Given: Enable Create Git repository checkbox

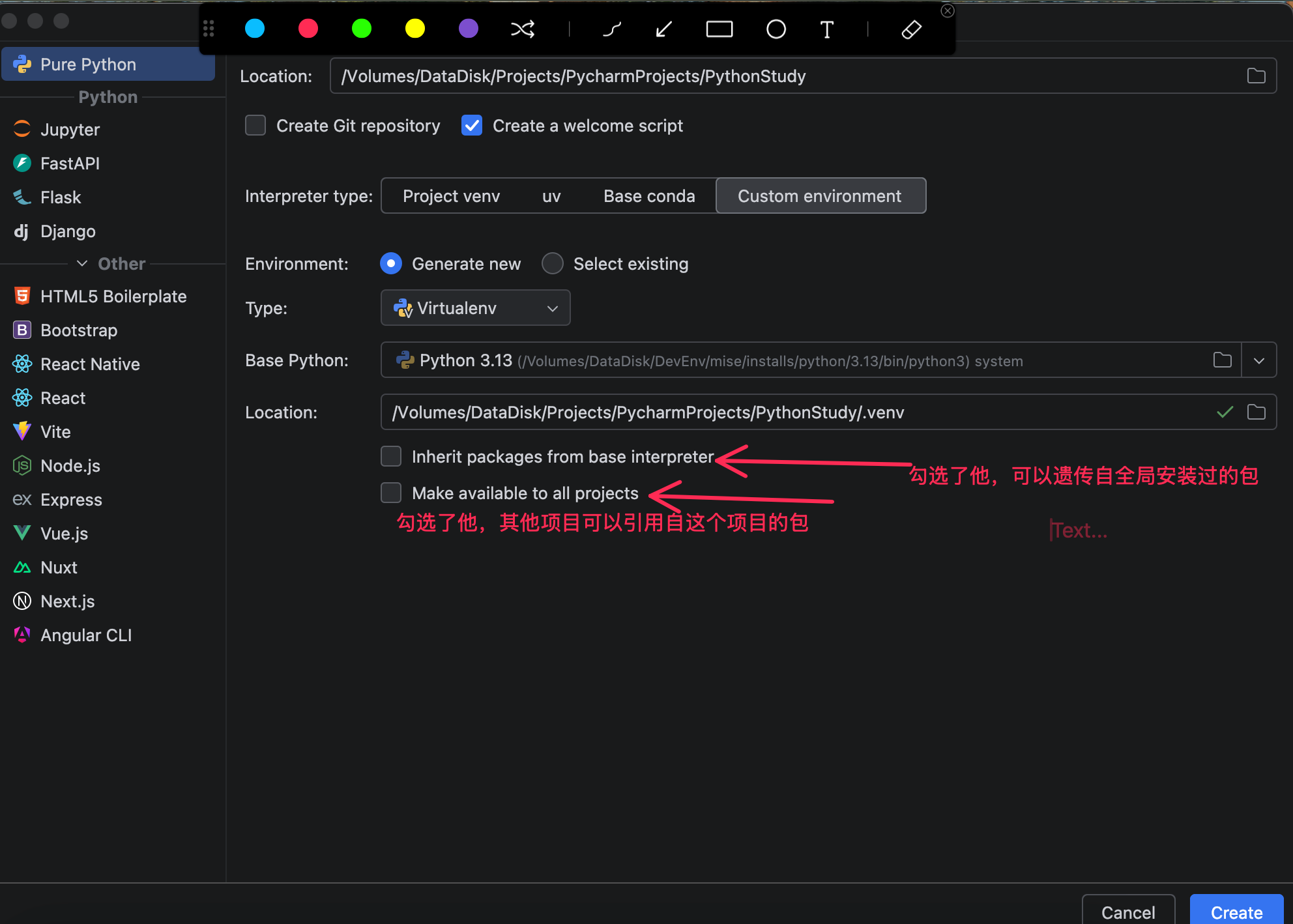Looking at the screenshot, I should pyautogui.click(x=255, y=125).
